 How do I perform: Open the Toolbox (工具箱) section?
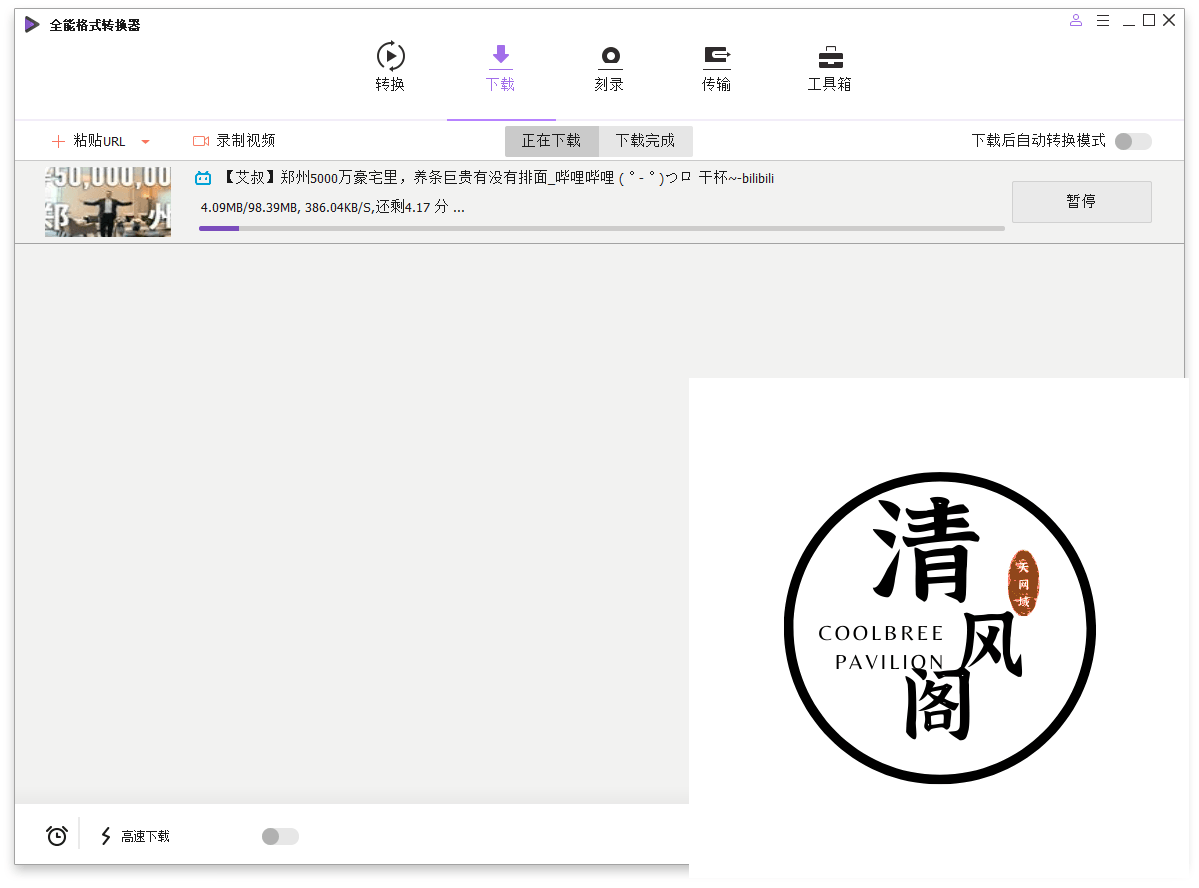click(830, 68)
